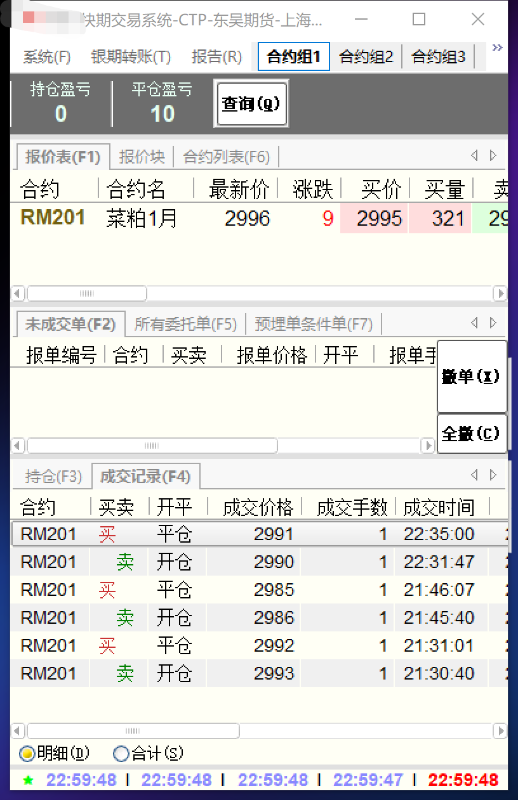This screenshot has width=518, height=800.
Task: Switch to 合约组1 tab
Action: click(x=294, y=57)
